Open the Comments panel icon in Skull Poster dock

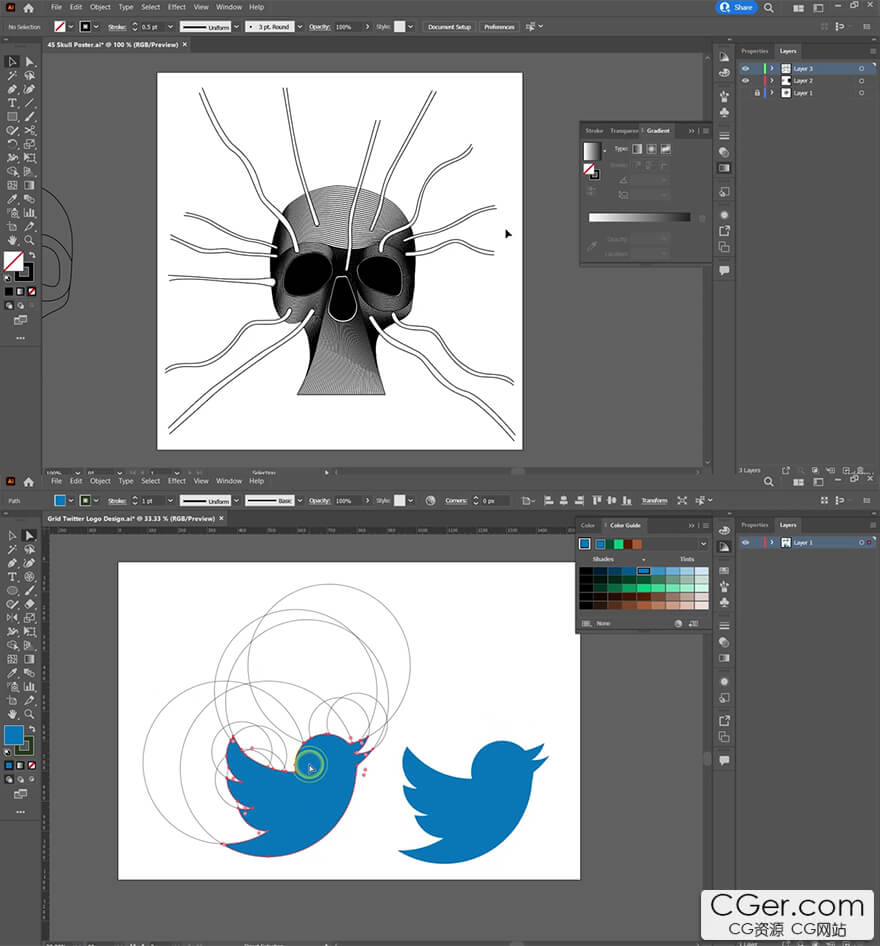click(x=724, y=270)
